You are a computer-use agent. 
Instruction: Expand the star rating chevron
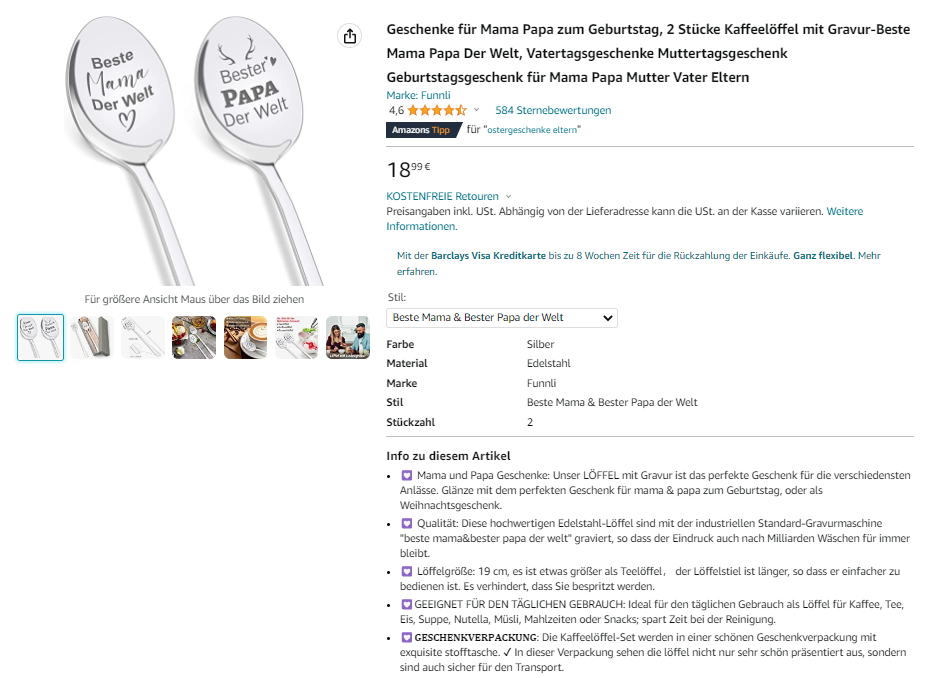476,110
